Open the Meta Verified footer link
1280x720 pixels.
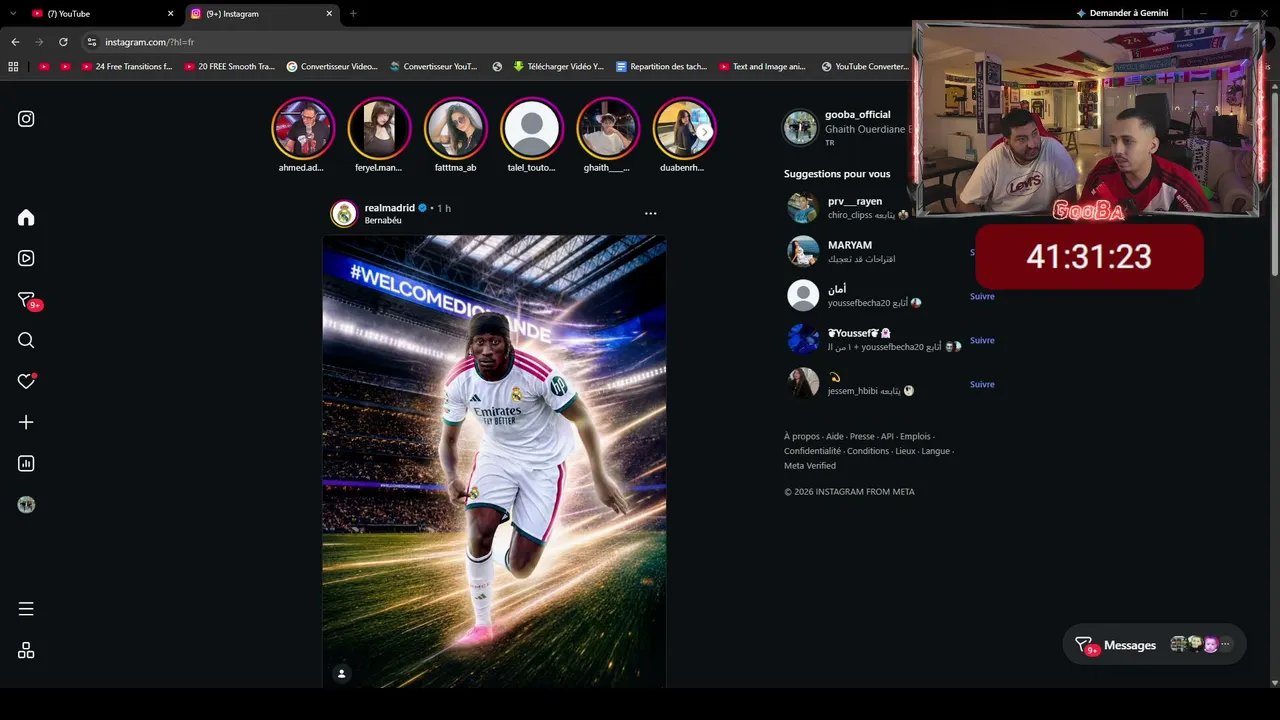pyautogui.click(x=810, y=466)
